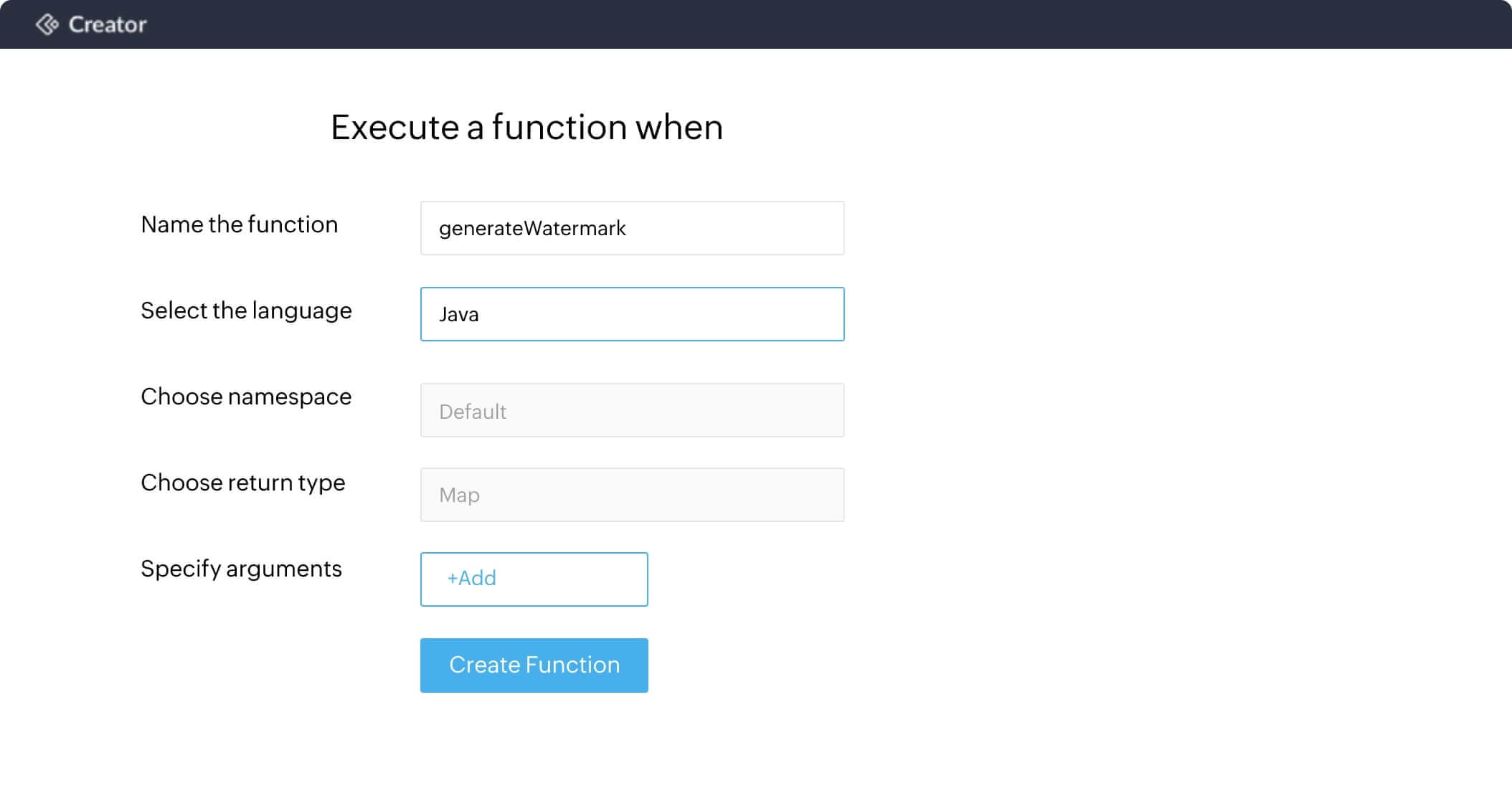Click the Creator title text in header
This screenshot has height=796, width=1512.
[108, 24]
